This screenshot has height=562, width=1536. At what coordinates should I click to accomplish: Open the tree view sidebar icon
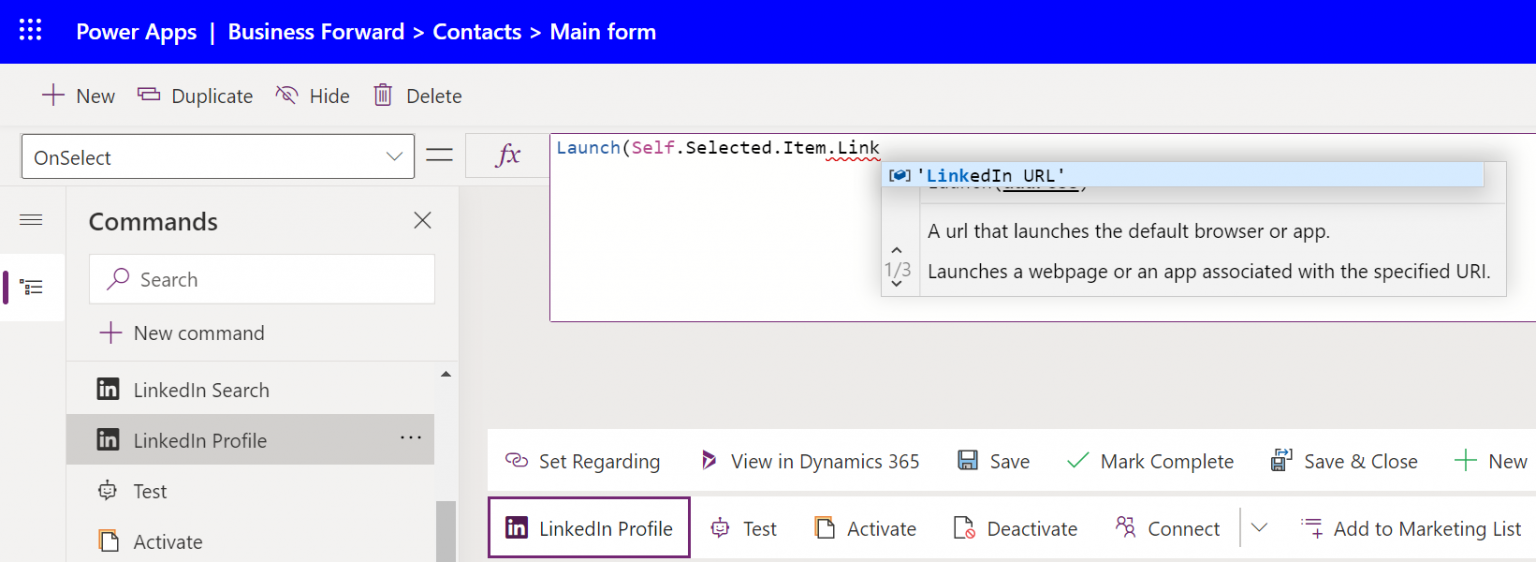32,287
